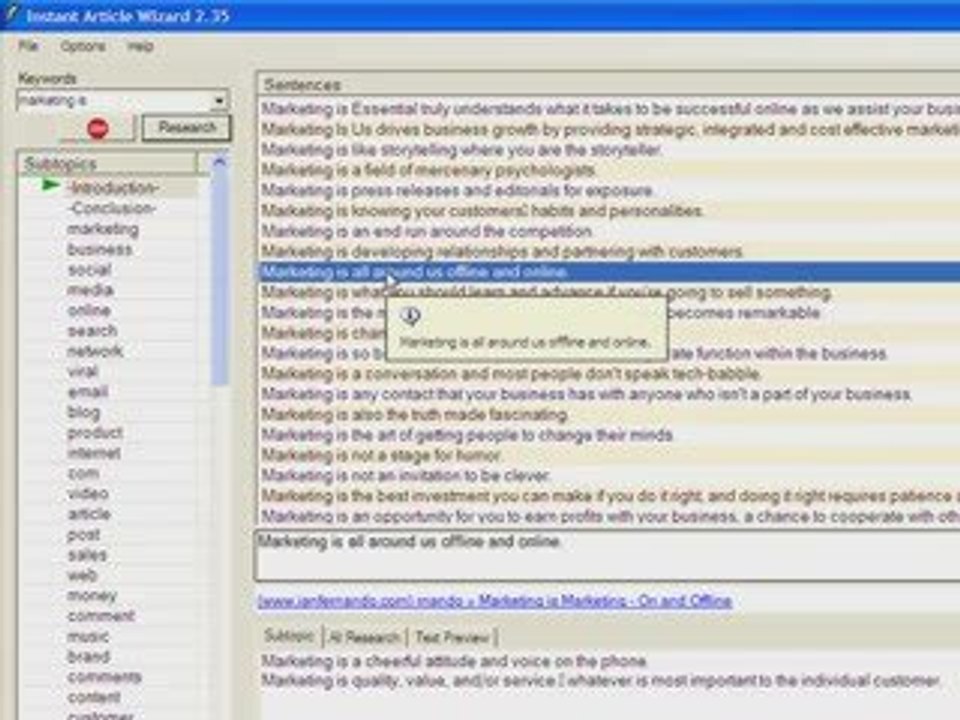
Task: Select the 'search' subtopic
Action: [92, 331]
